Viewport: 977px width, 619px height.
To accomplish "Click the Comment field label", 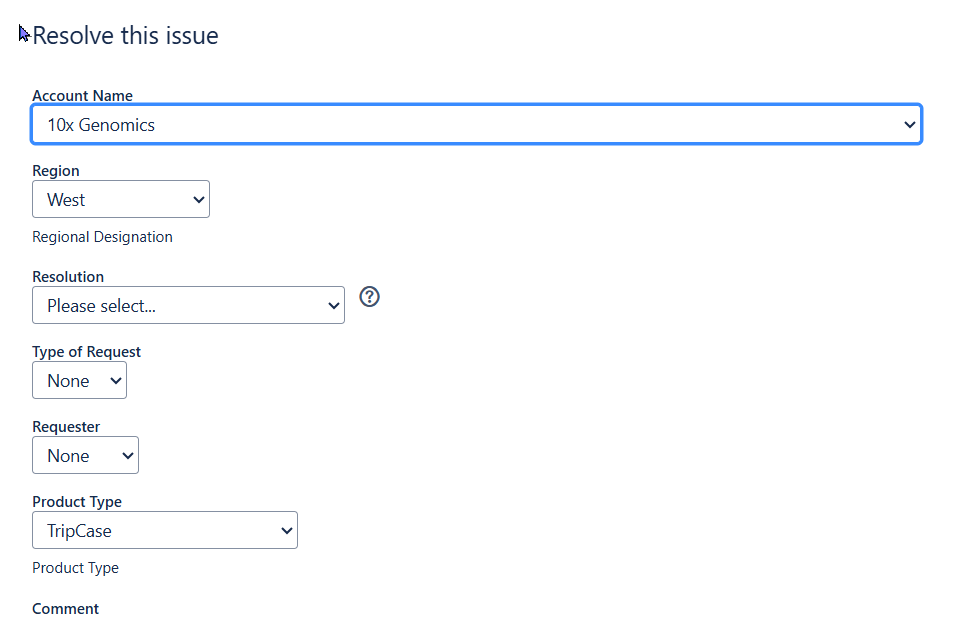I will pos(65,608).
